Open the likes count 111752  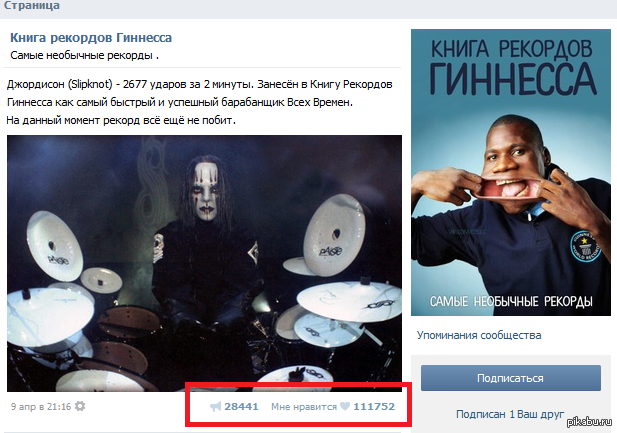(374, 407)
